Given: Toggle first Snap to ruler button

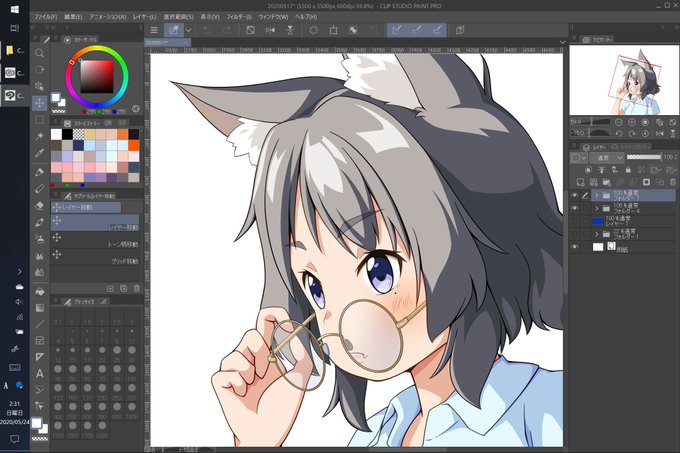Looking at the screenshot, I should 397,30.
